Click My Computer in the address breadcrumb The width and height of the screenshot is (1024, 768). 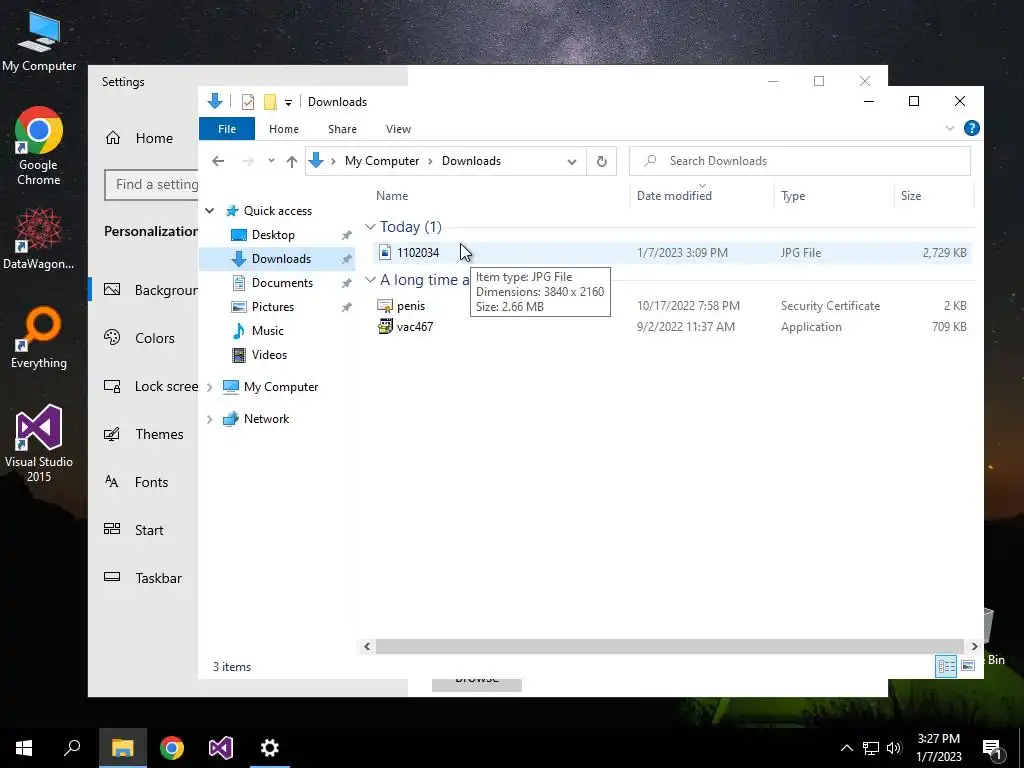coord(382,161)
